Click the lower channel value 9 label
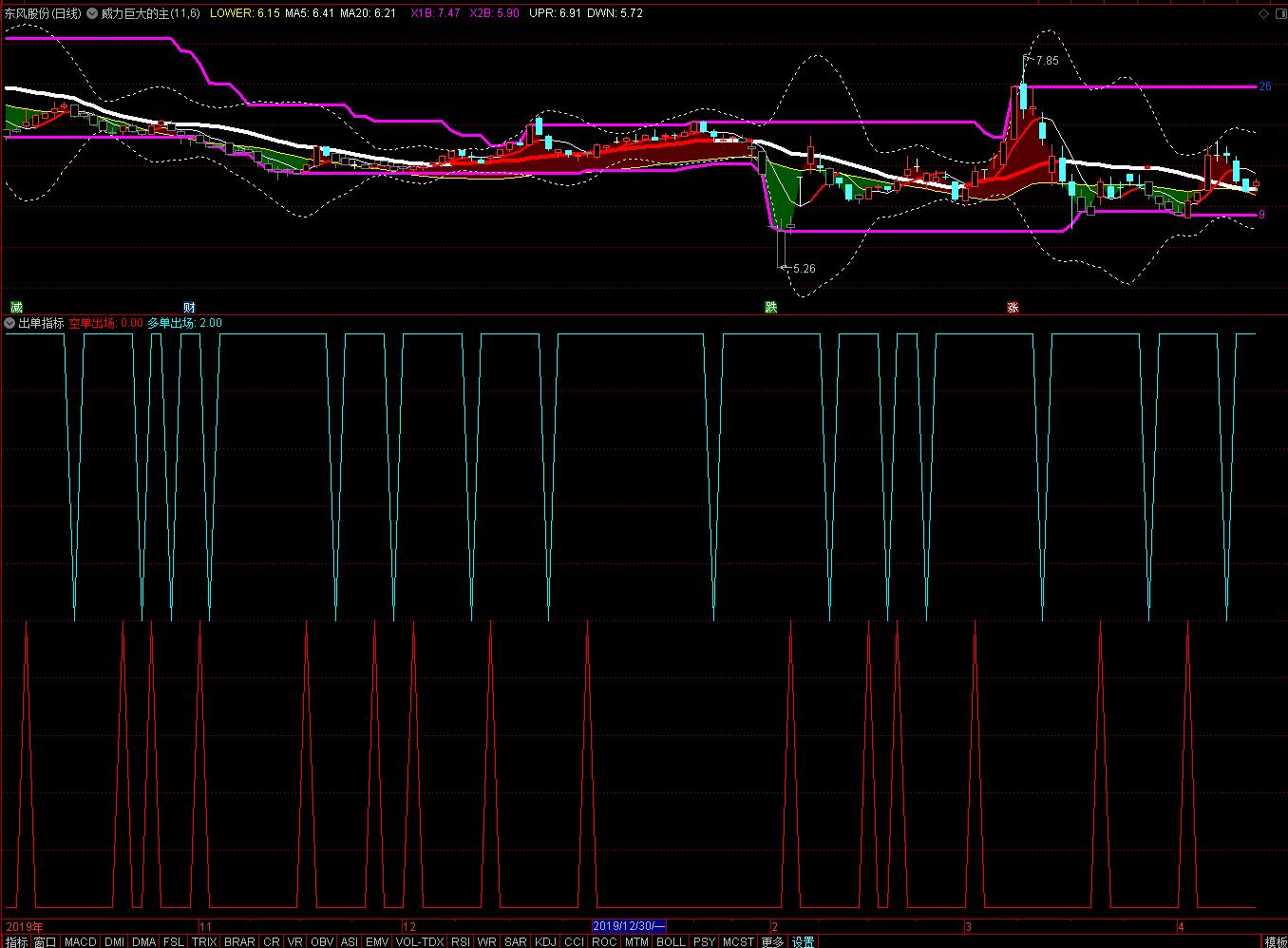The image size is (1288, 948). click(1261, 215)
